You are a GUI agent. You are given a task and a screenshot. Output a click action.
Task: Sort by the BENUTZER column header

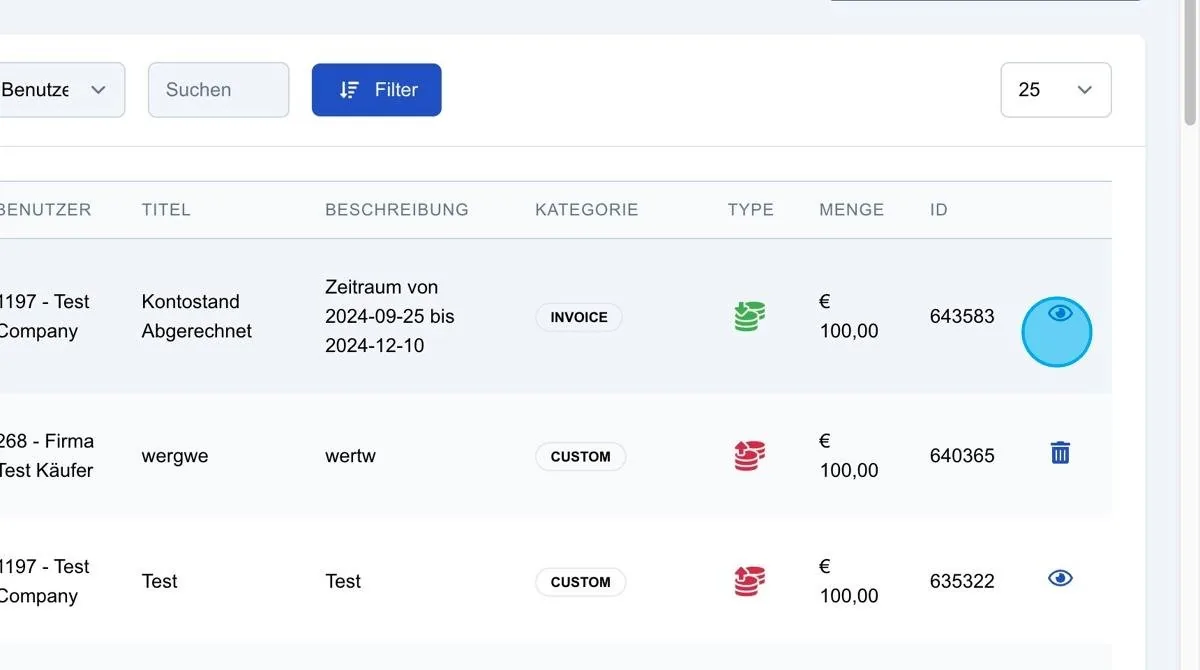[x=45, y=210]
